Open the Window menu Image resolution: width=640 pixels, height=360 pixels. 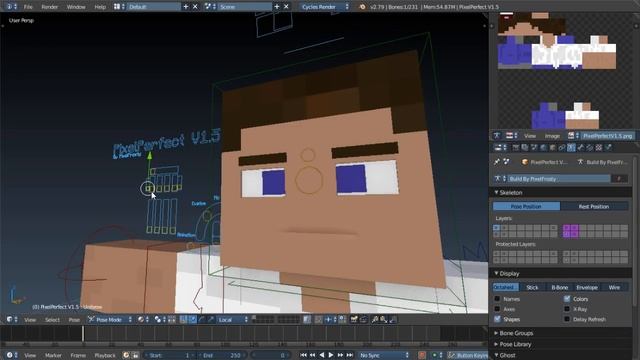click(76, 7)
